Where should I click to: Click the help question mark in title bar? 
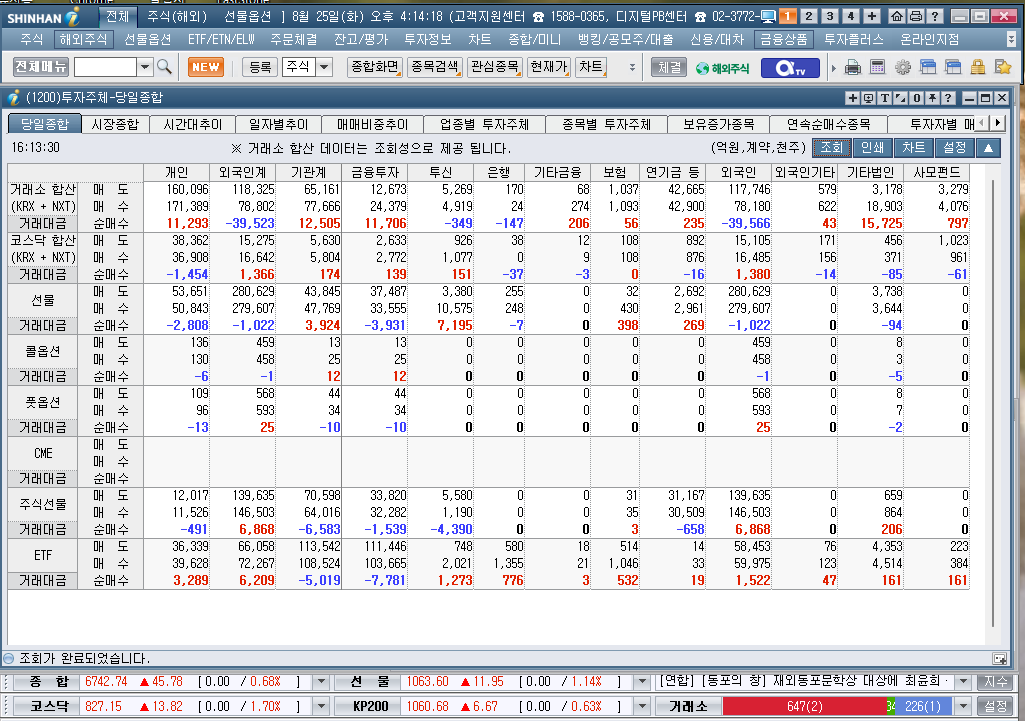click(935, 16)
